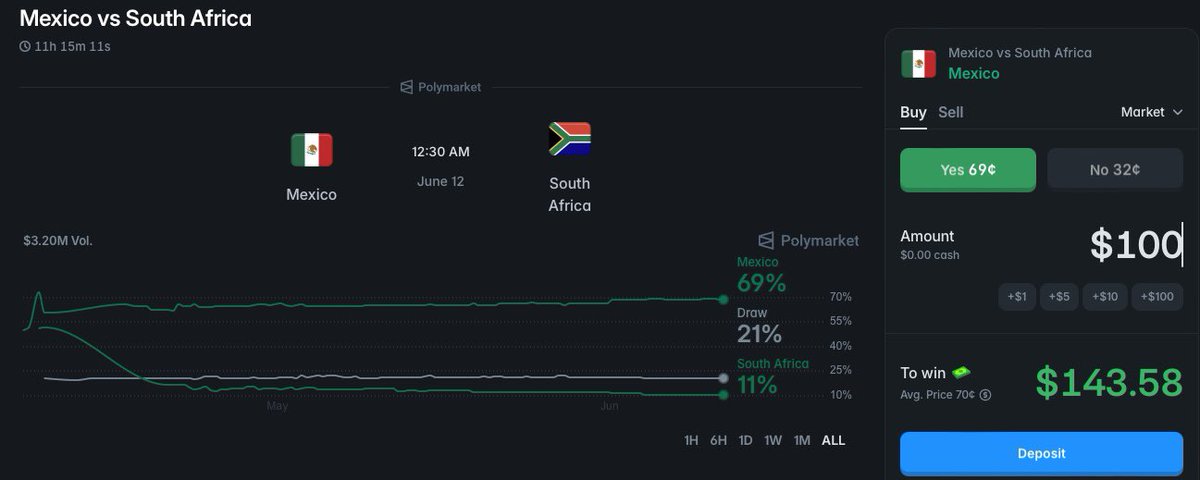Click the $100 amount input field

point(1136,245)
